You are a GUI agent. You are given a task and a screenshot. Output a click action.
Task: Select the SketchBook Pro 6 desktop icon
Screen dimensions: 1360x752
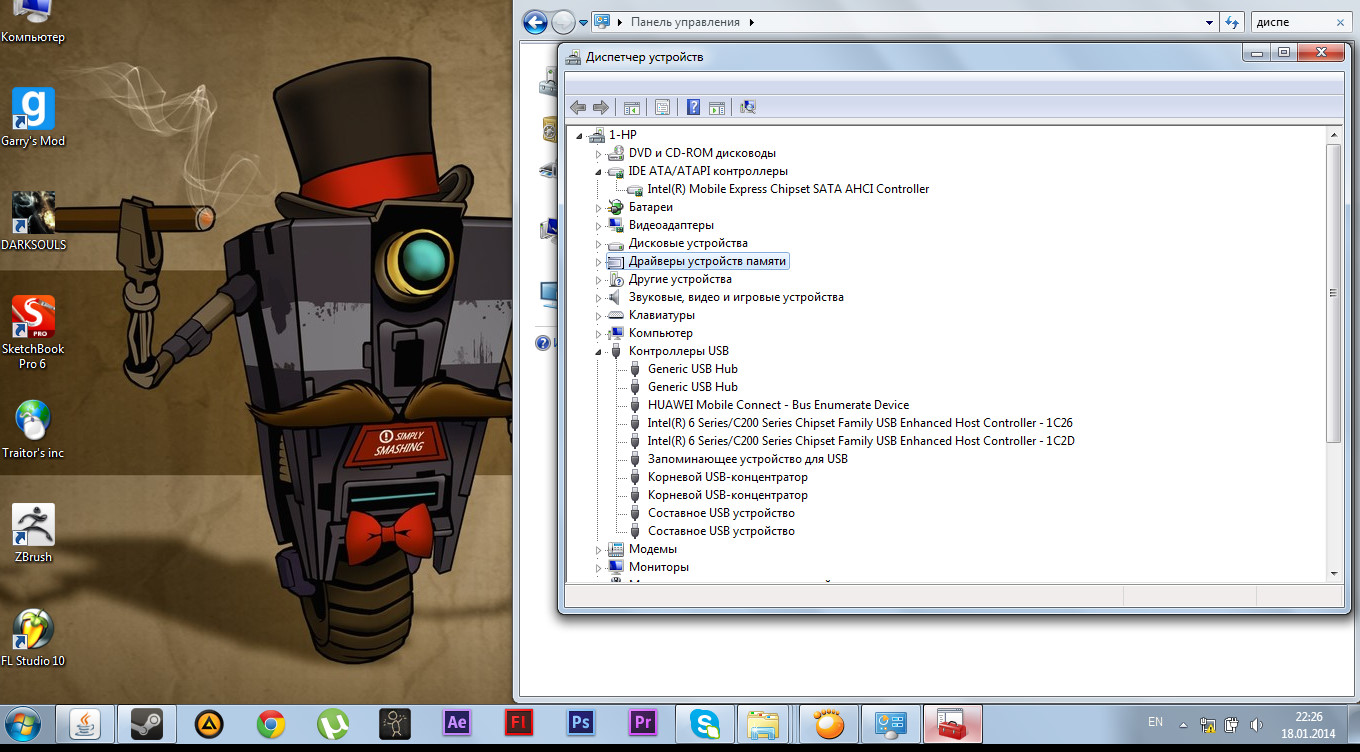[33, 332]
